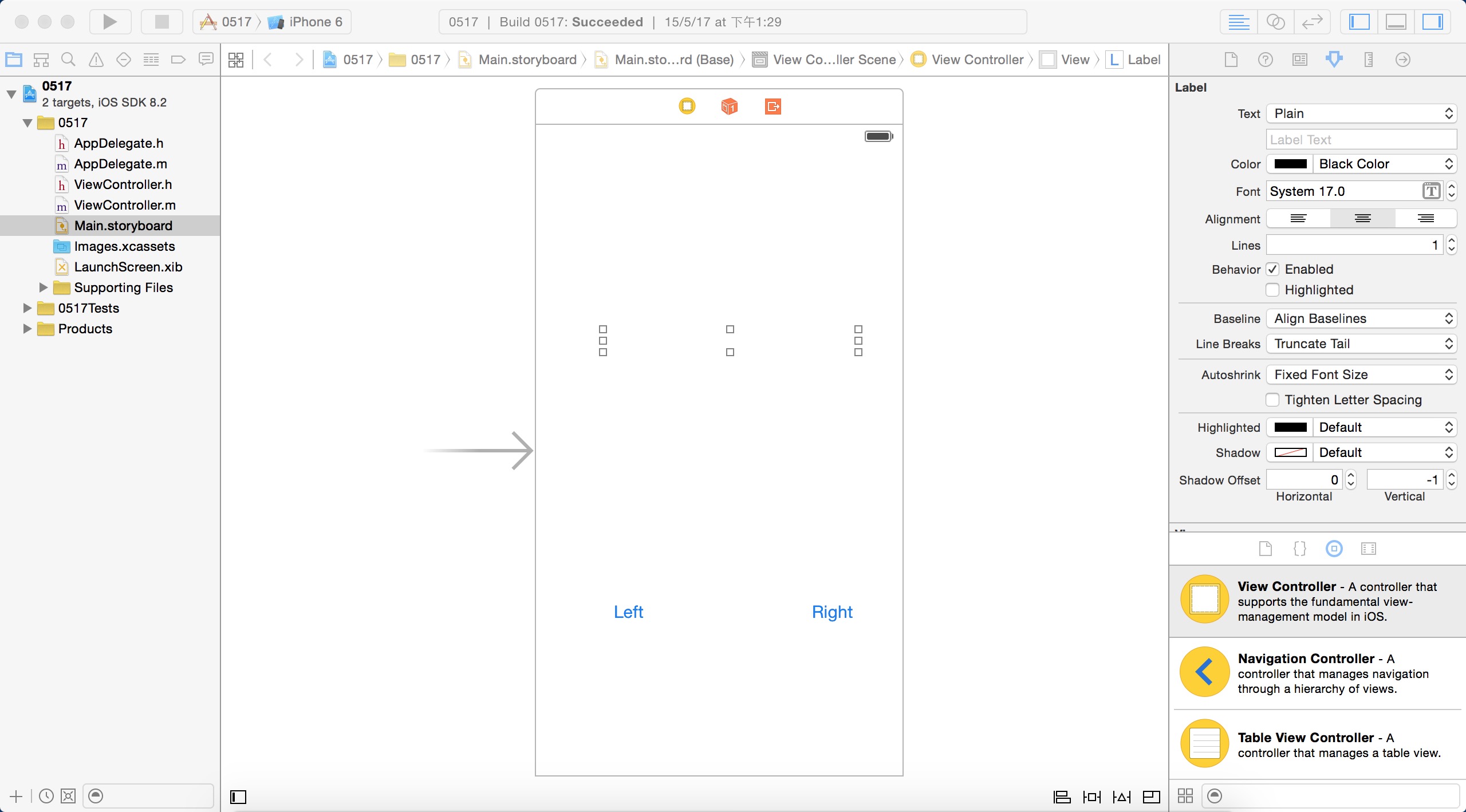Image resolution: width=1466 pixels, height=812 pixels.
Task: Show the Media library
Action: [1369, 549]
